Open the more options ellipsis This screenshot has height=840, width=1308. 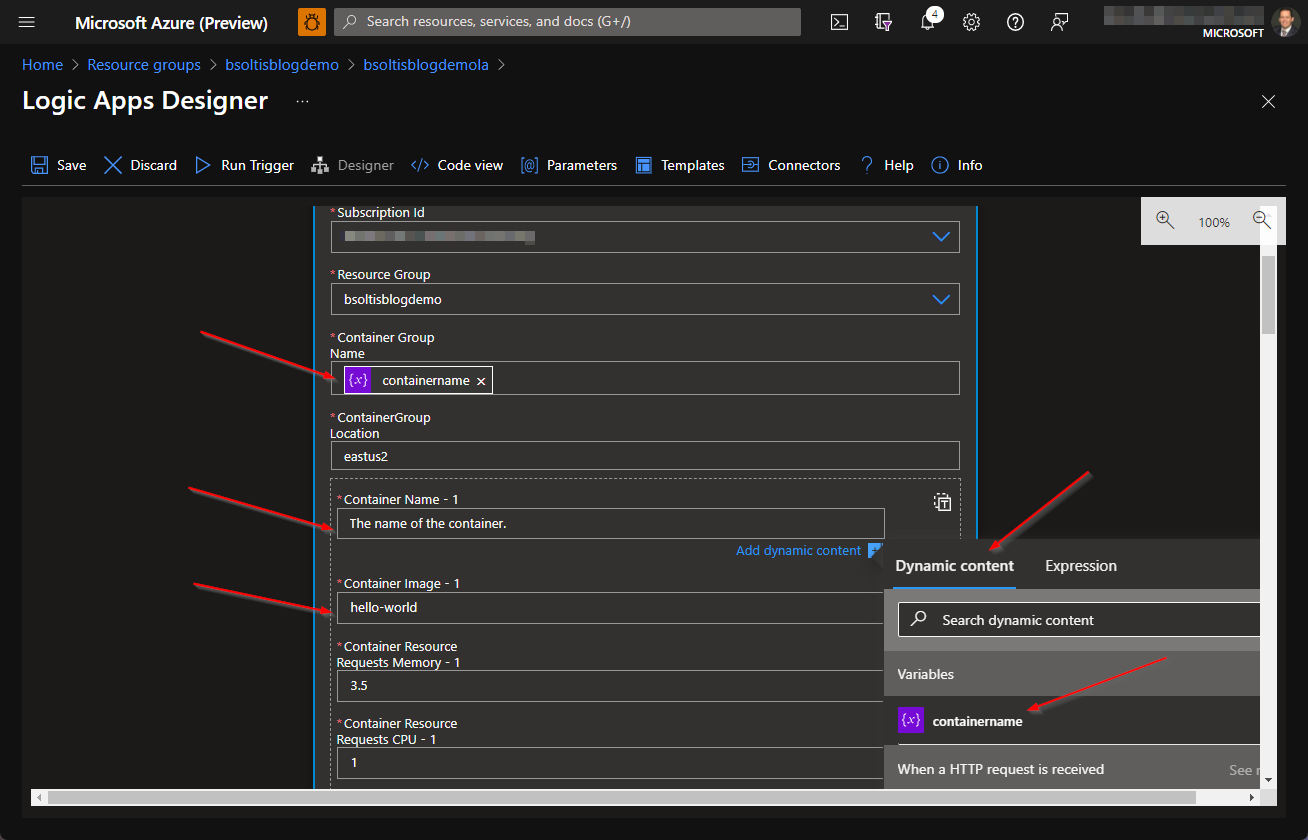tap(302, 101)
